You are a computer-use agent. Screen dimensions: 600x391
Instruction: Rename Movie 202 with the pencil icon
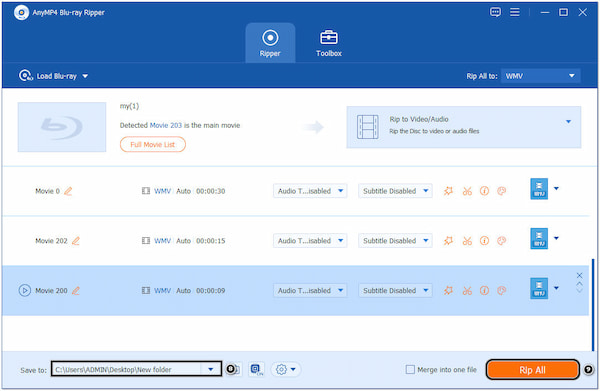pyautogui.click(x=76, y=241)
